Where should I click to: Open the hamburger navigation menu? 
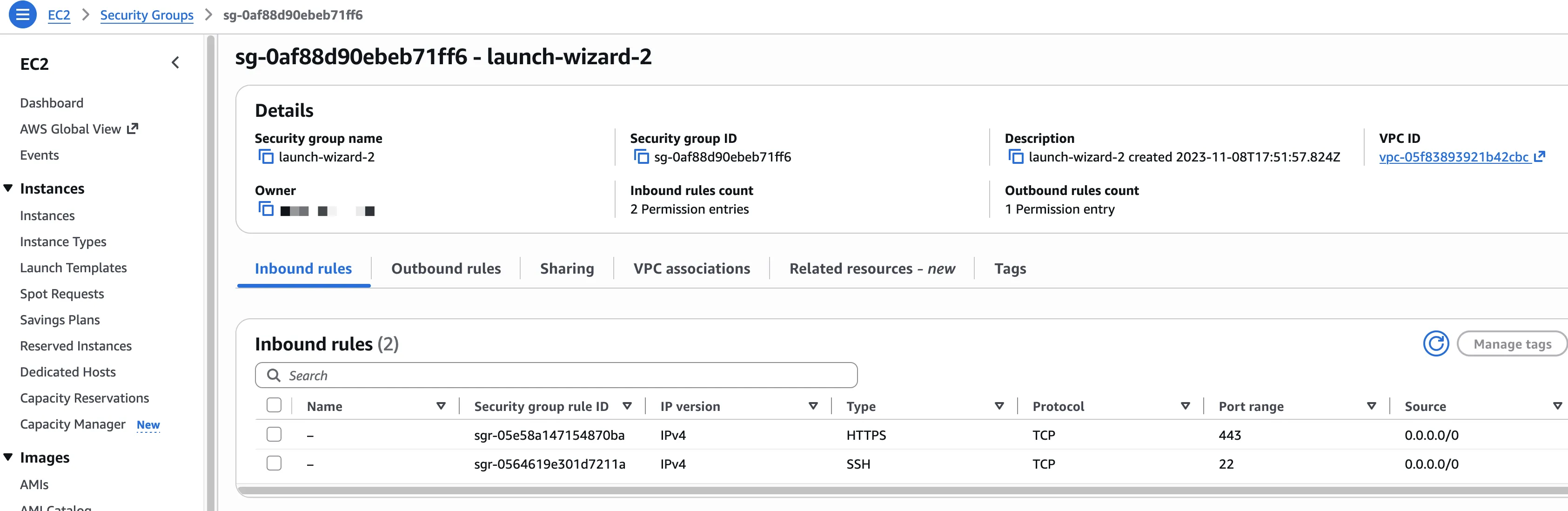pyautogui.click(x=22, y=14)
